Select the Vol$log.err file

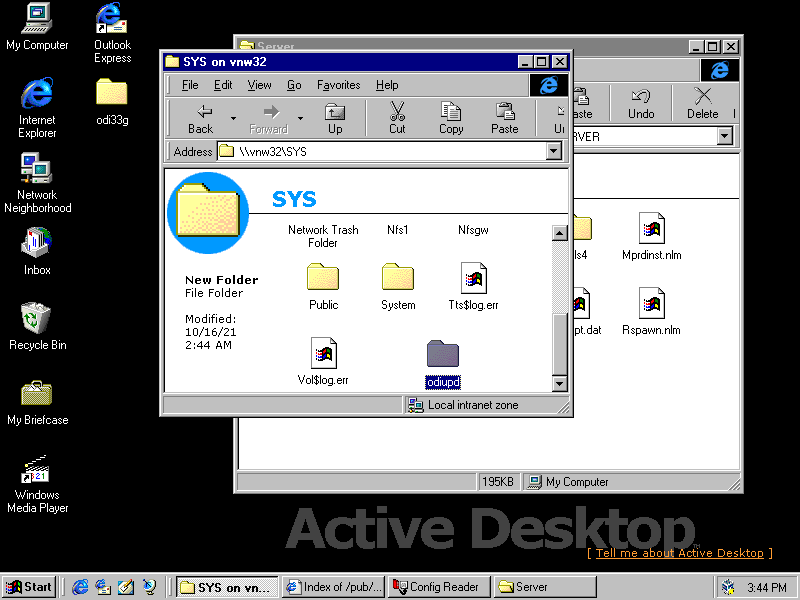323,362
